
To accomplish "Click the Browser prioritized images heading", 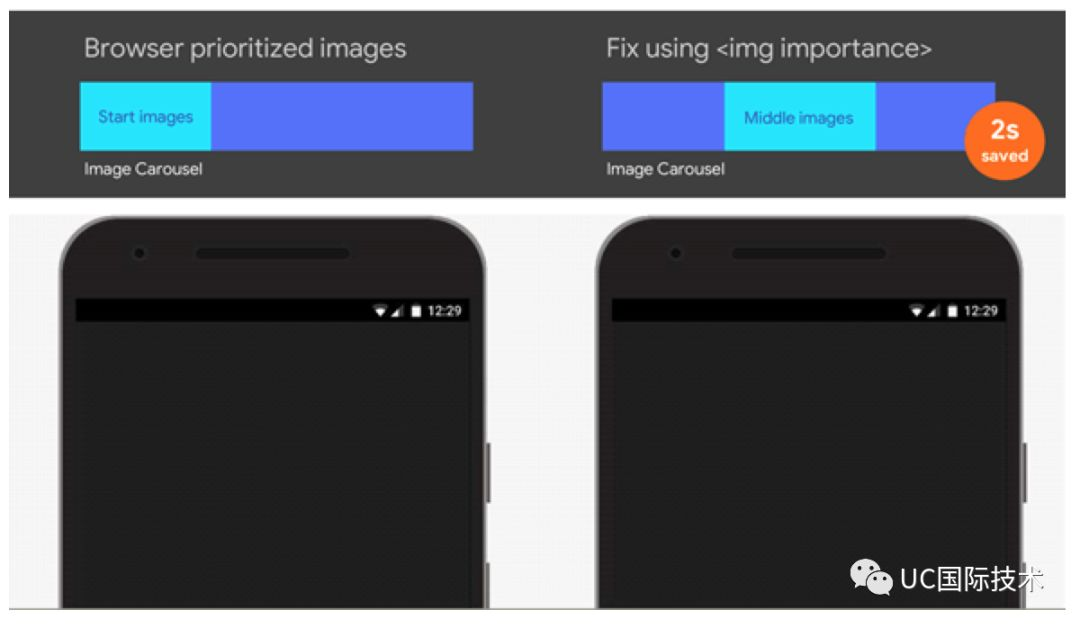I will coord(245,48).
